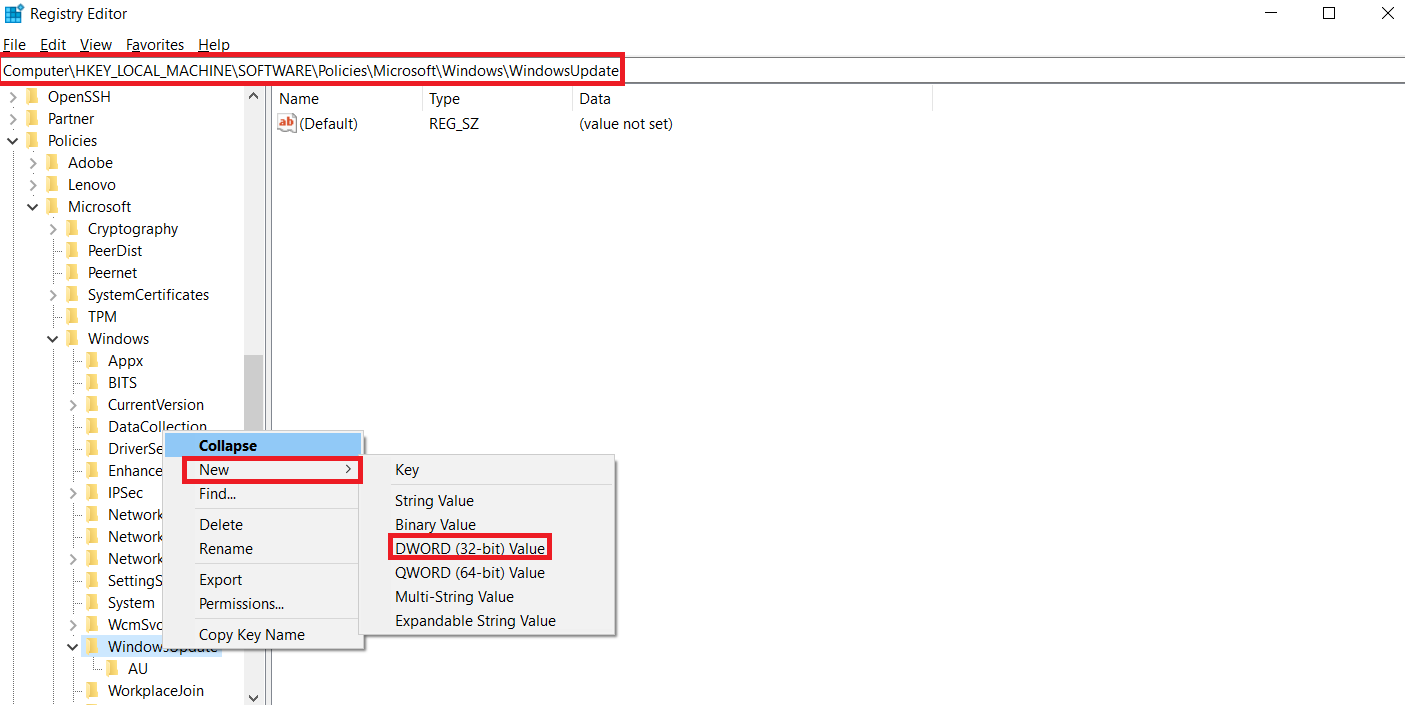Click the Name column header
The image size is (1405, 705).
[x=347, y=99]
